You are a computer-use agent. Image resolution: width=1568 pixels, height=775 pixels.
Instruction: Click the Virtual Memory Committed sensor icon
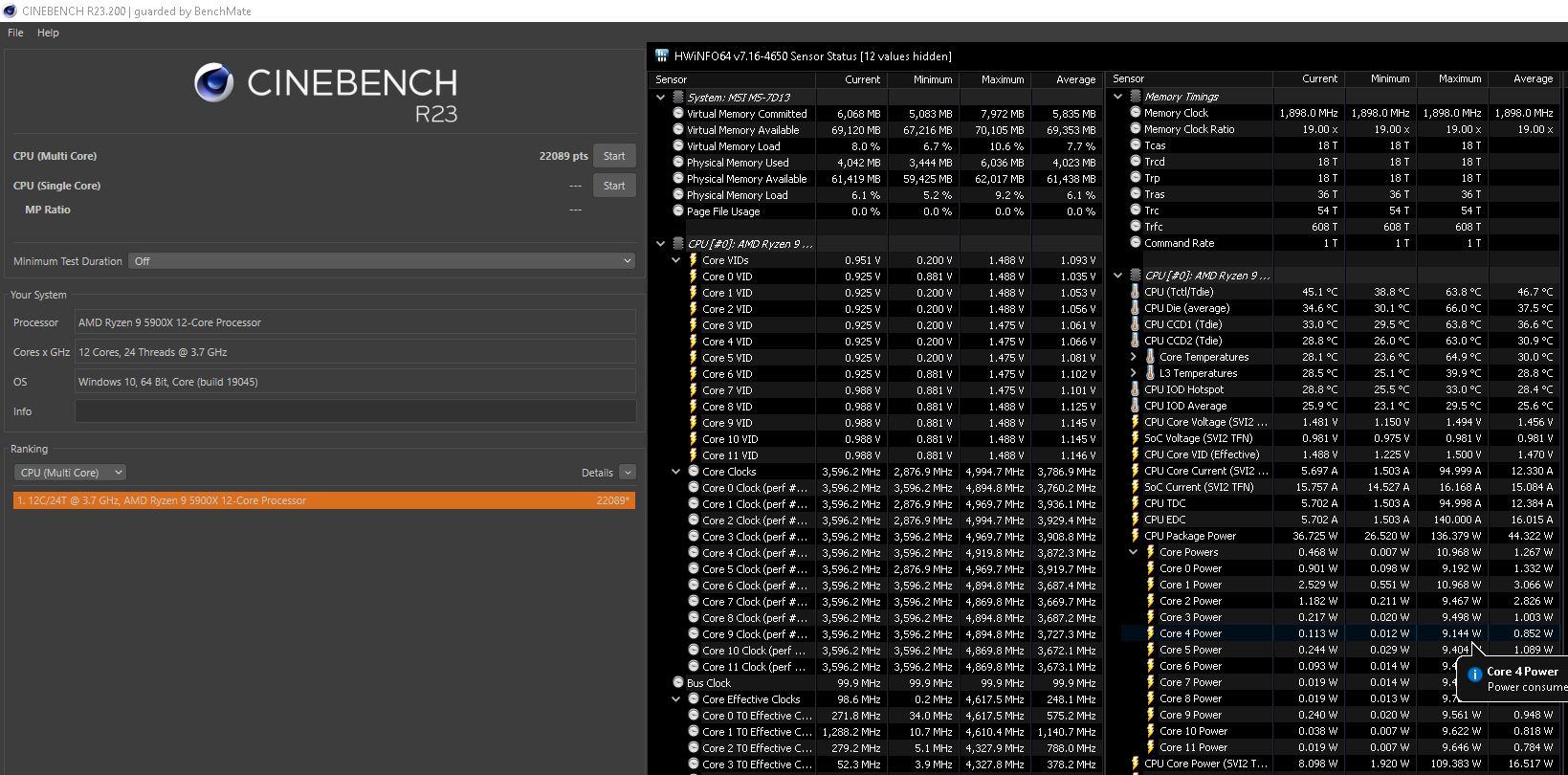tap(677, 114)
